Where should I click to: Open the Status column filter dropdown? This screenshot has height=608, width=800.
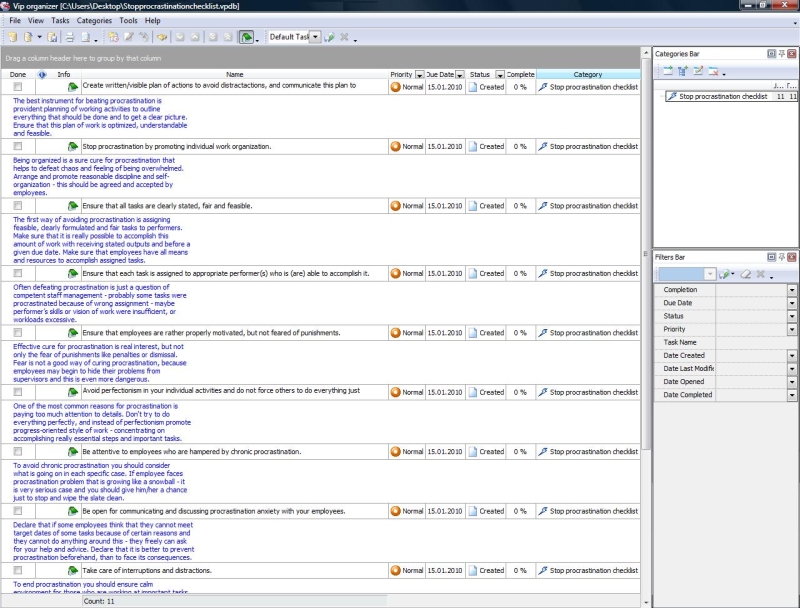(500, 75)
